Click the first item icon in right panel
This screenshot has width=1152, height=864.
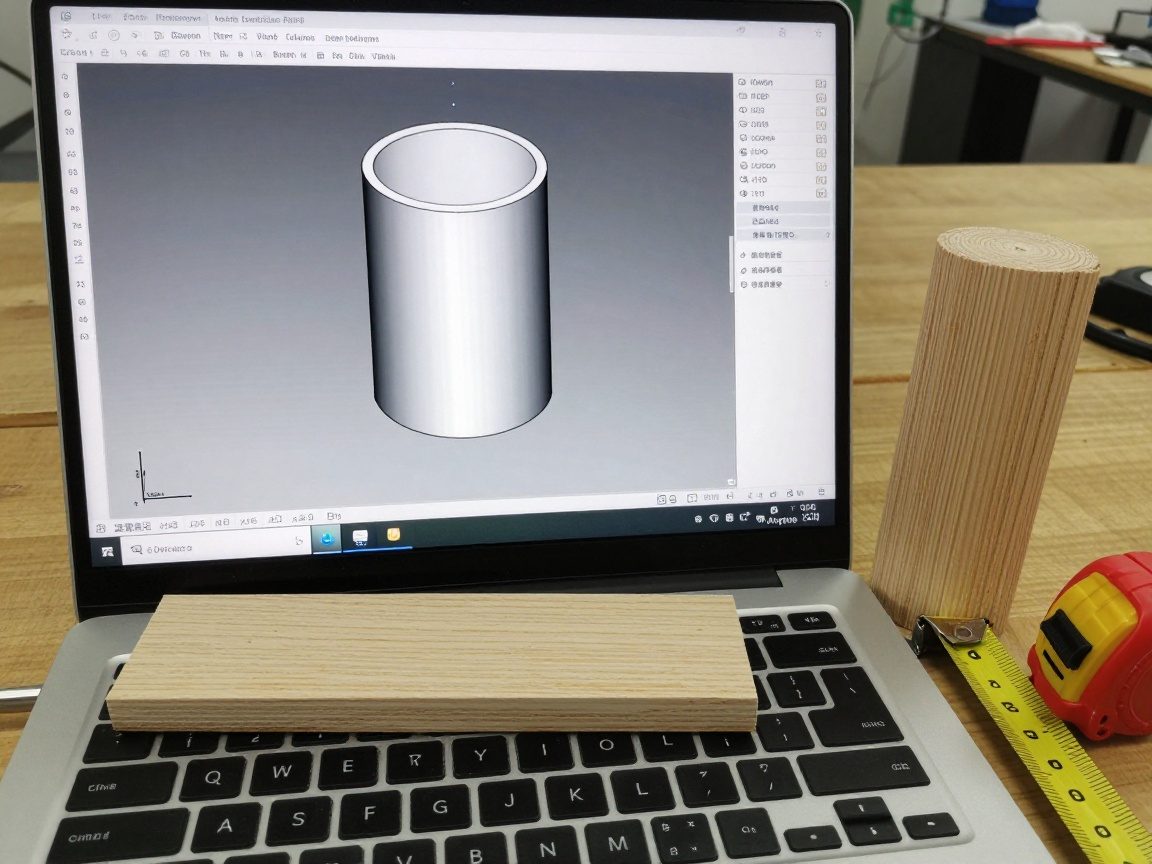743,82
